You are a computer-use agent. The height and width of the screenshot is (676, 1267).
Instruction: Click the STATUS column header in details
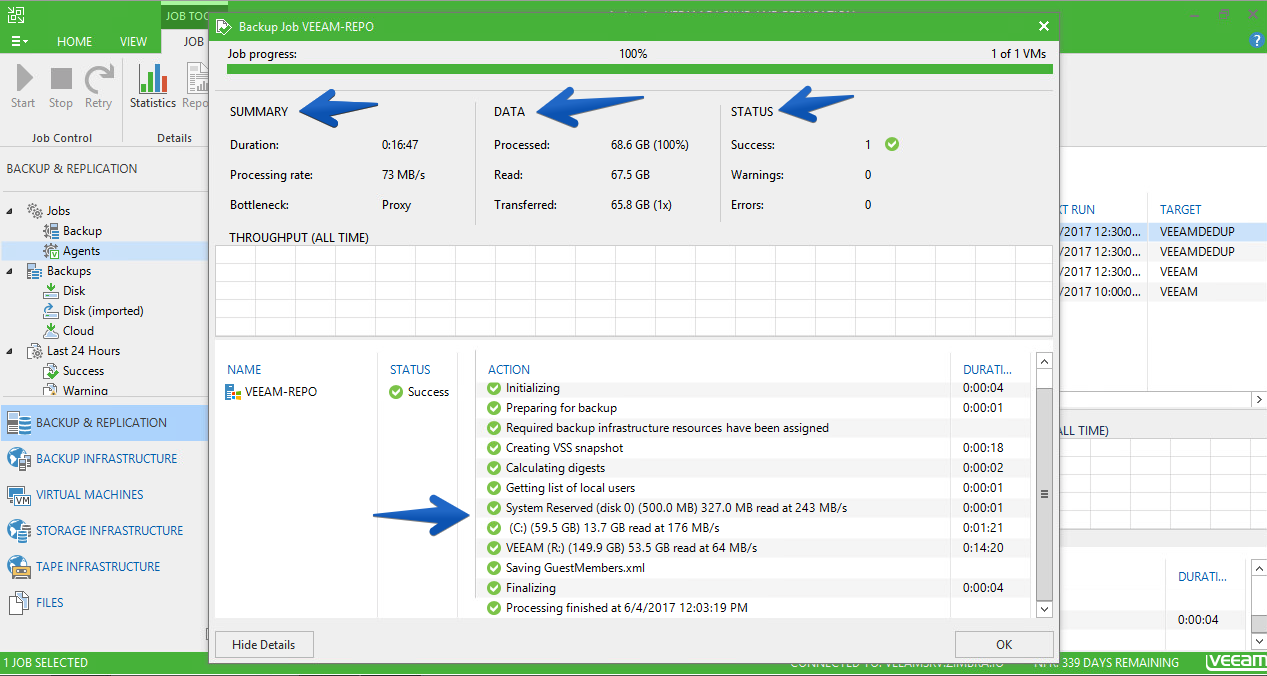pos(410,370)
